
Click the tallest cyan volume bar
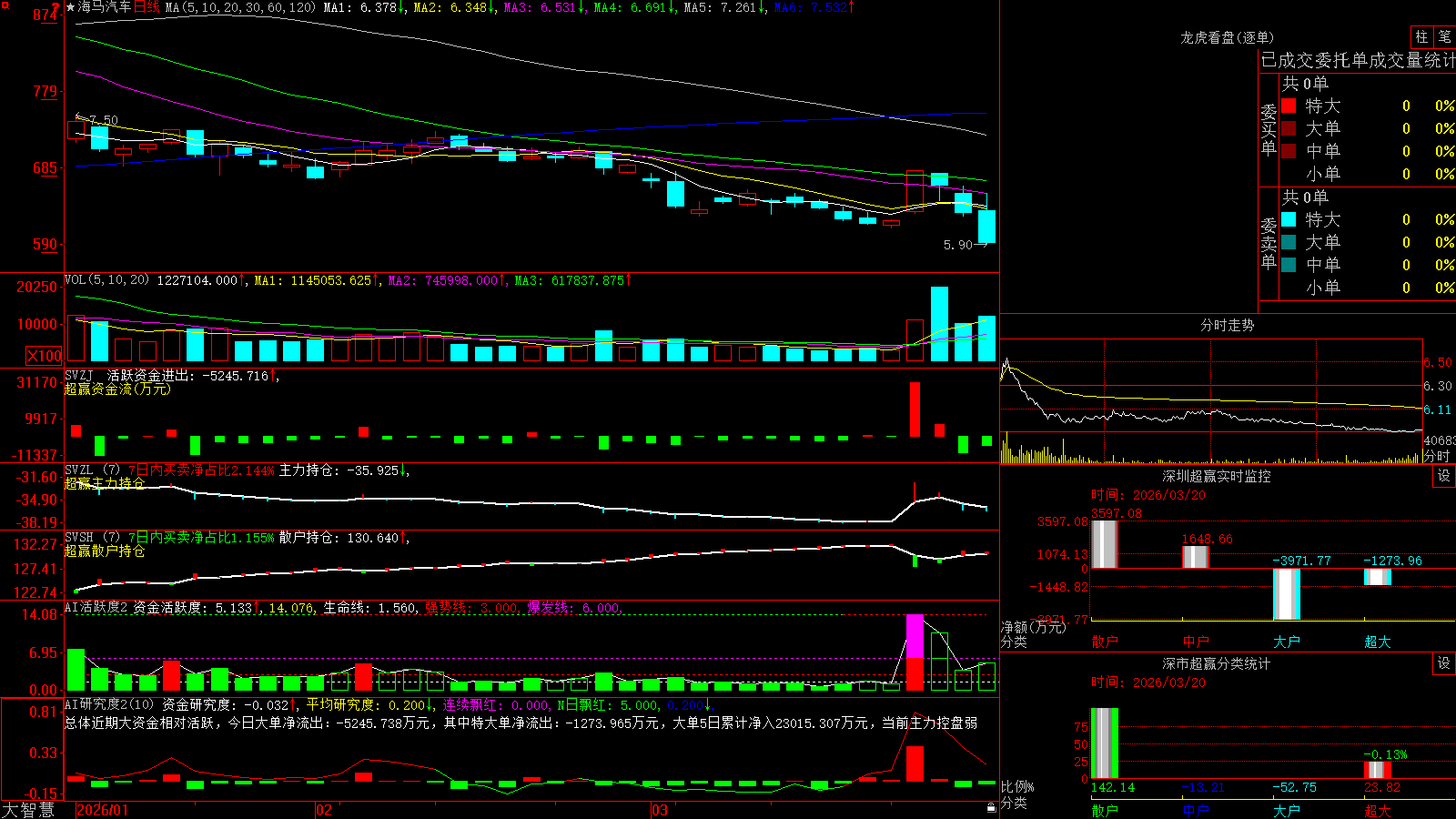(939, 324)
